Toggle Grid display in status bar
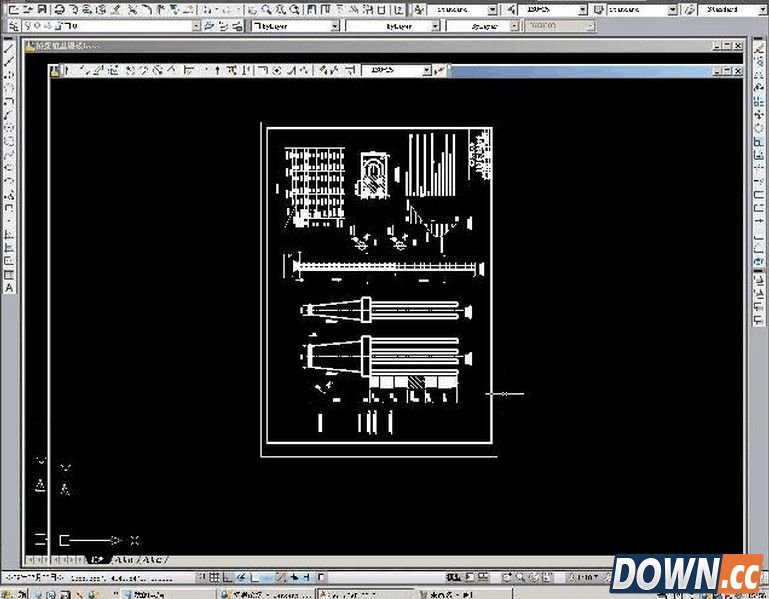 (x=216, y=578)
